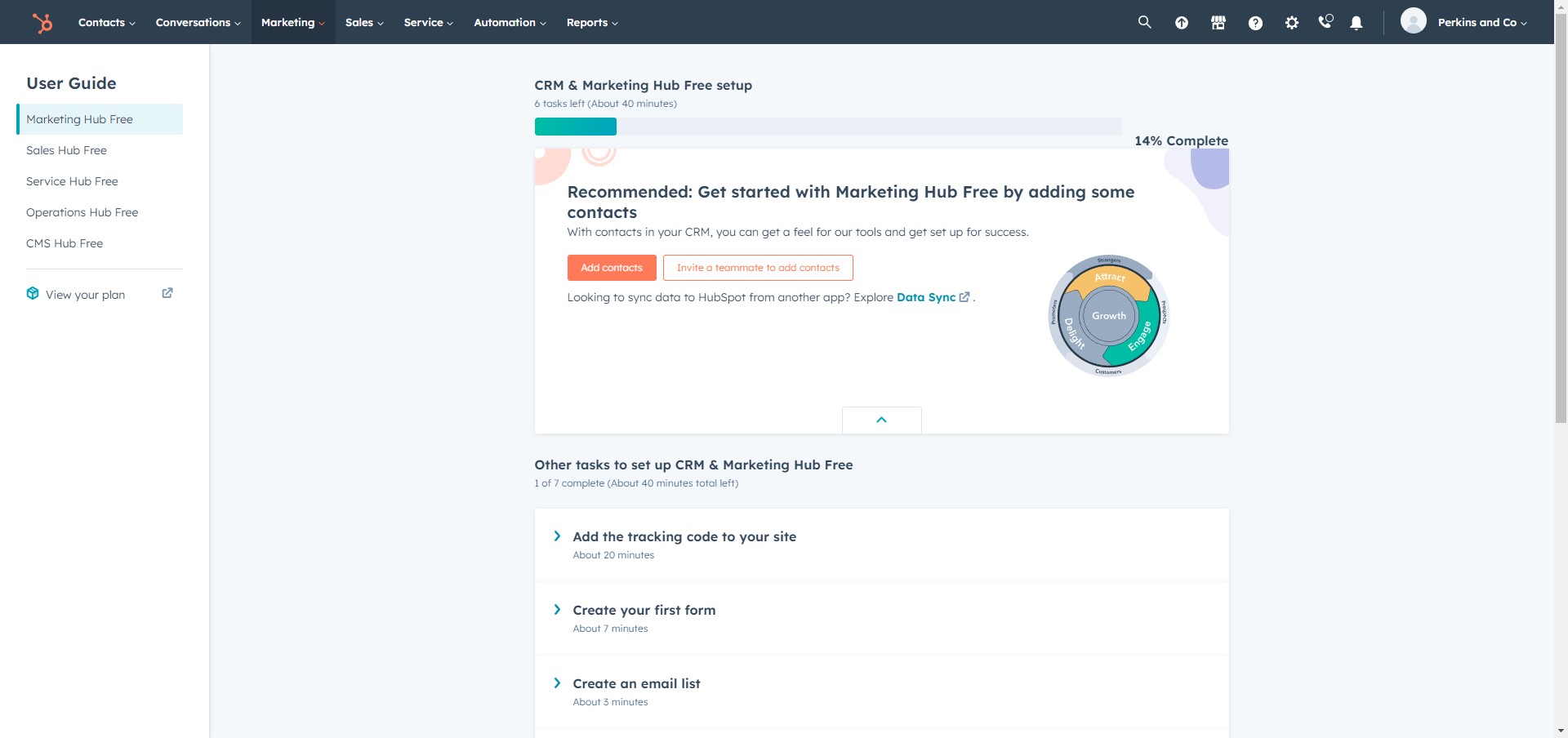Select Sales Hub Free in sidebar
The image size is (1568, 738).
pos(66,150)
